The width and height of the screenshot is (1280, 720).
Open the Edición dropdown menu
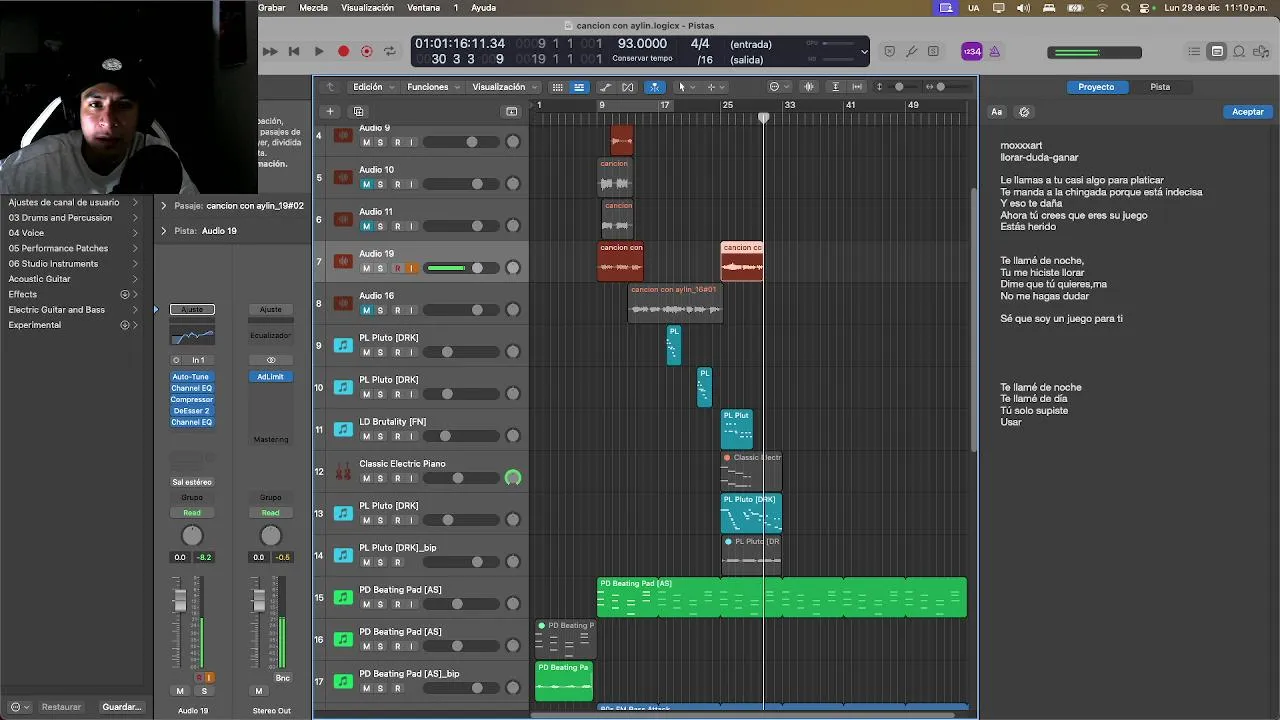372,87
